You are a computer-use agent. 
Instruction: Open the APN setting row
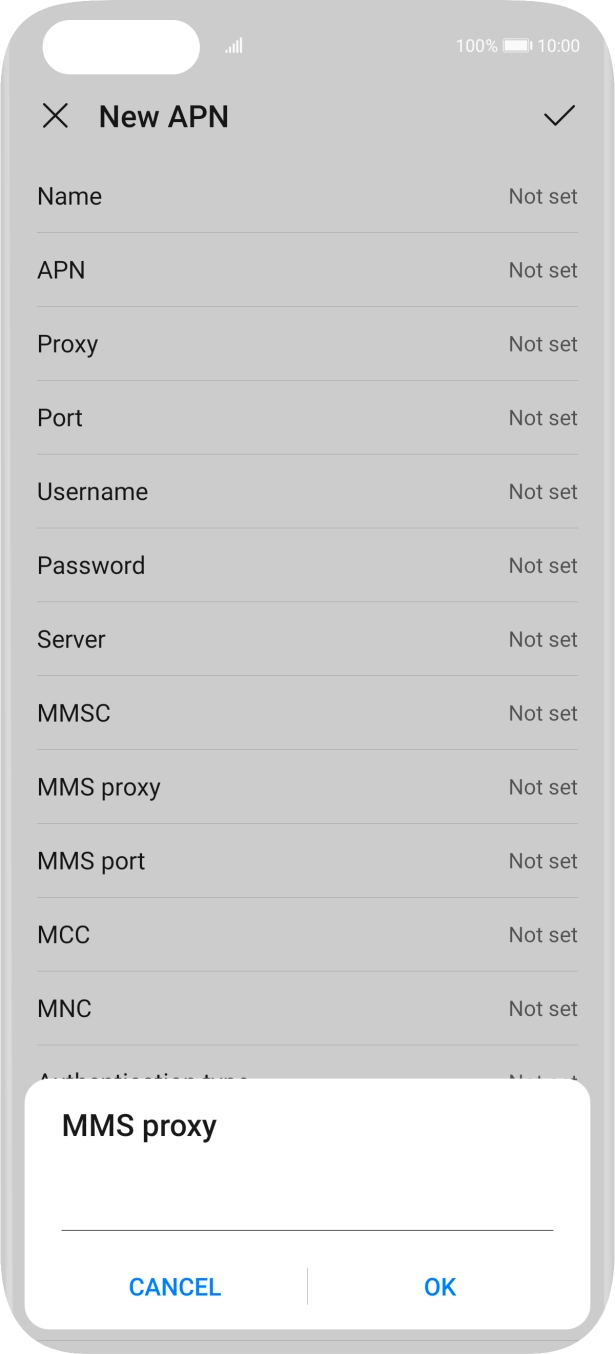[x=307, y=270]
